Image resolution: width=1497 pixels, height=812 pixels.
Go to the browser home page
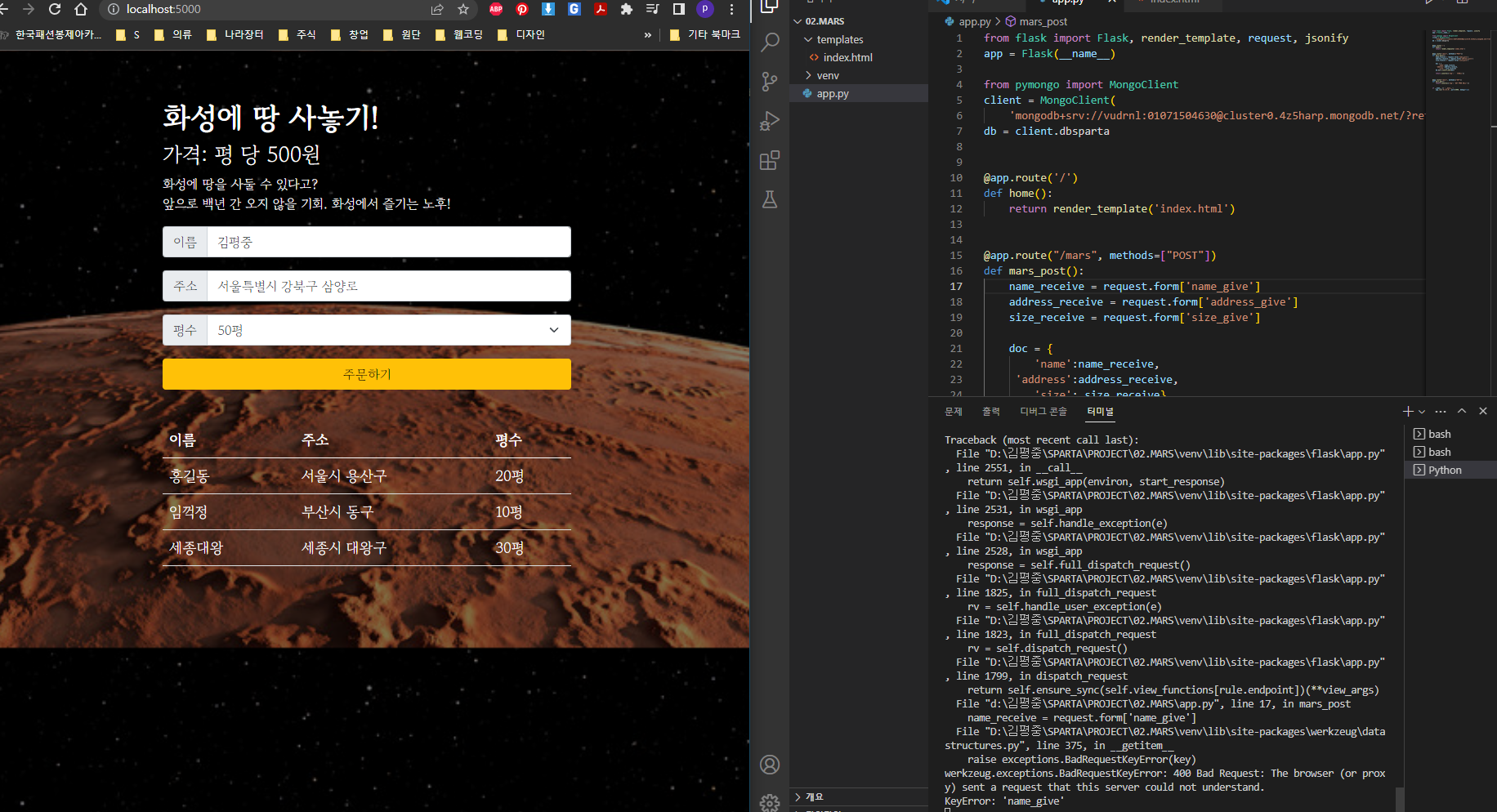pos(80,9)
